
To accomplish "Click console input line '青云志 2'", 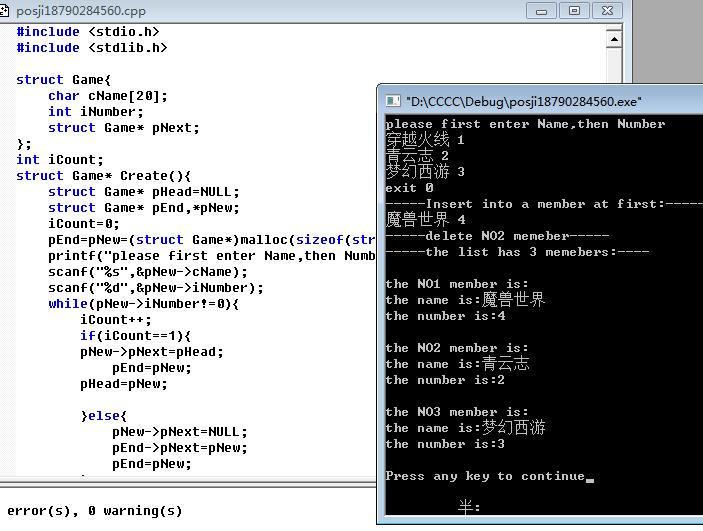I will [x=417, y=156].
